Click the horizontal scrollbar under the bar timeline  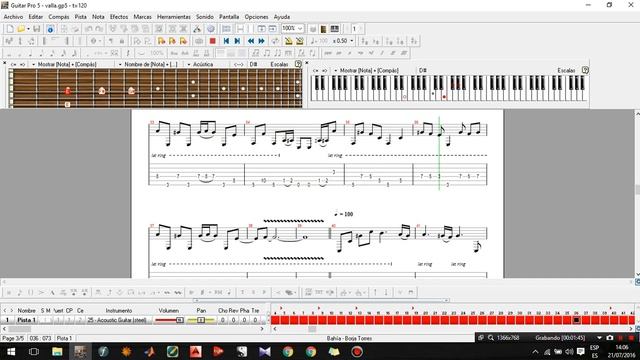(x=453, y=329)
